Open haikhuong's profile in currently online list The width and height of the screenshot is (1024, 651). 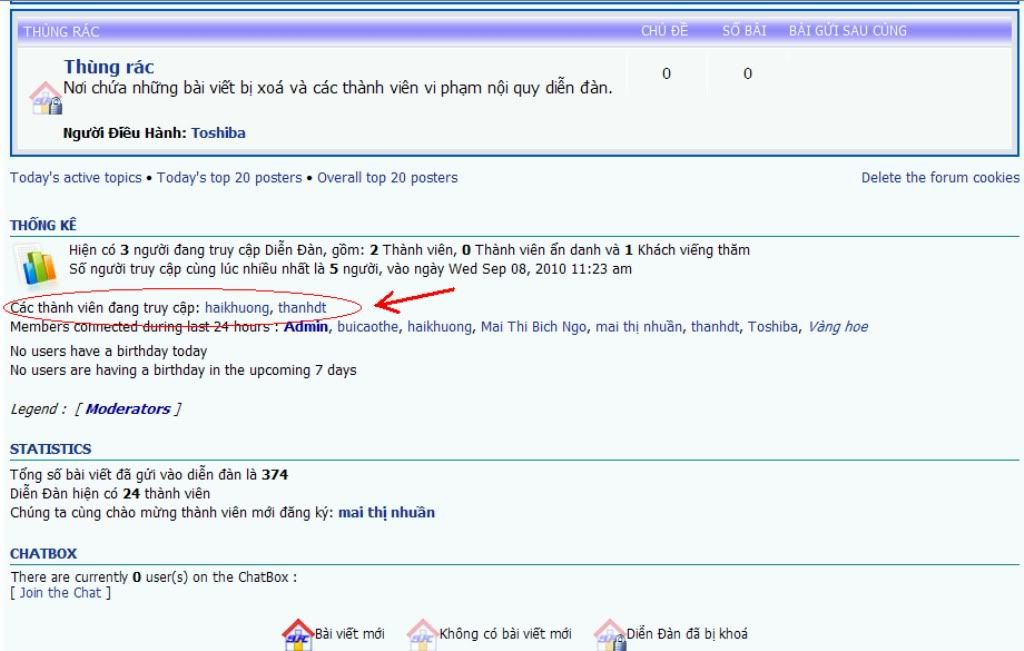[236, 308]
